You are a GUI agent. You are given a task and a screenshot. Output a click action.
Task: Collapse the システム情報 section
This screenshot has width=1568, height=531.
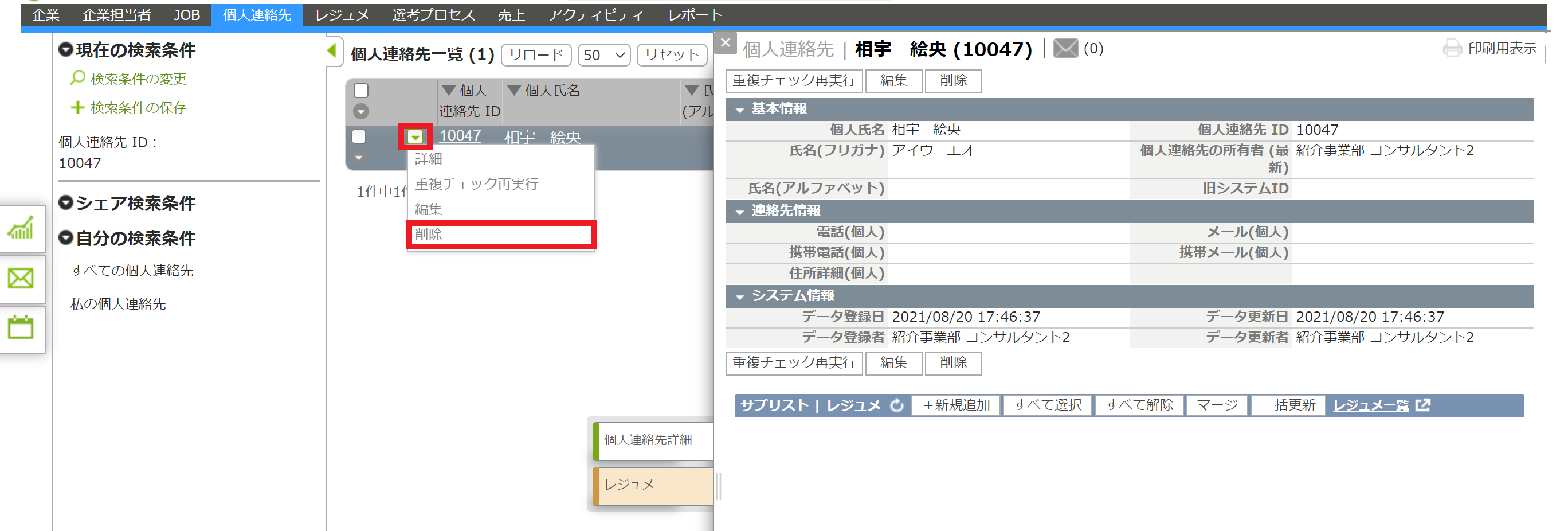tap(739, 296)
